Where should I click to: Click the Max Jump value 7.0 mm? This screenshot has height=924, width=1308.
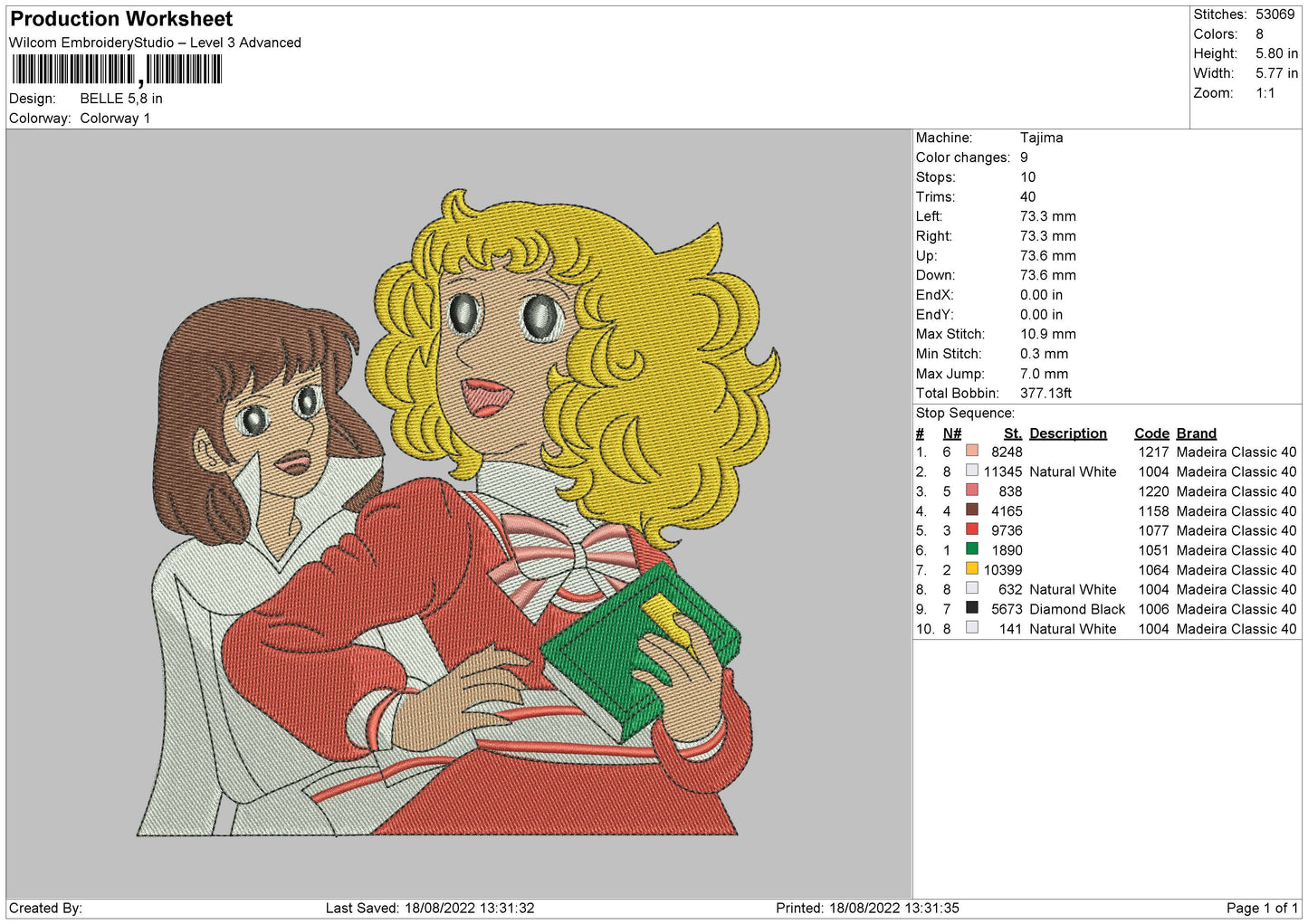click(x=1044, y=374)
